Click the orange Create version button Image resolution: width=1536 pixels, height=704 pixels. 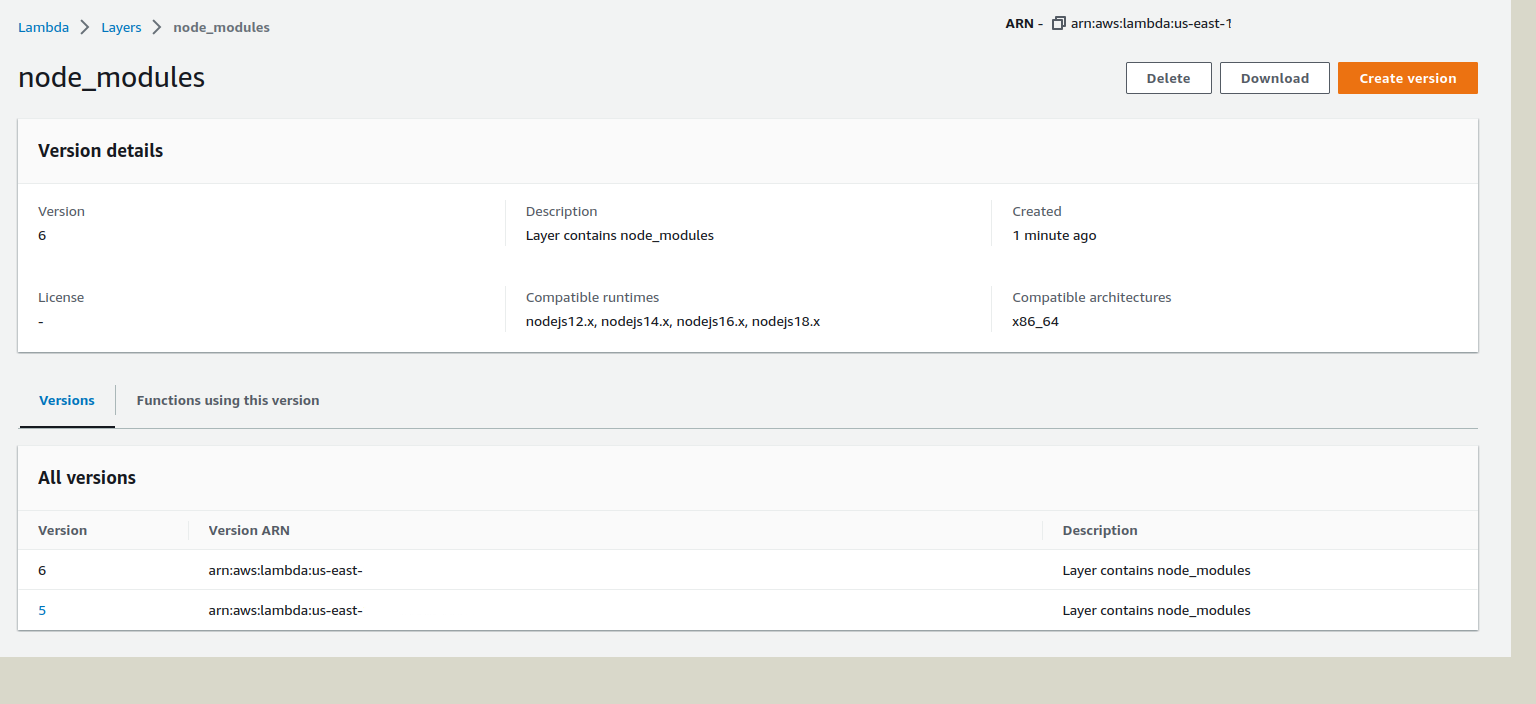1407,78
